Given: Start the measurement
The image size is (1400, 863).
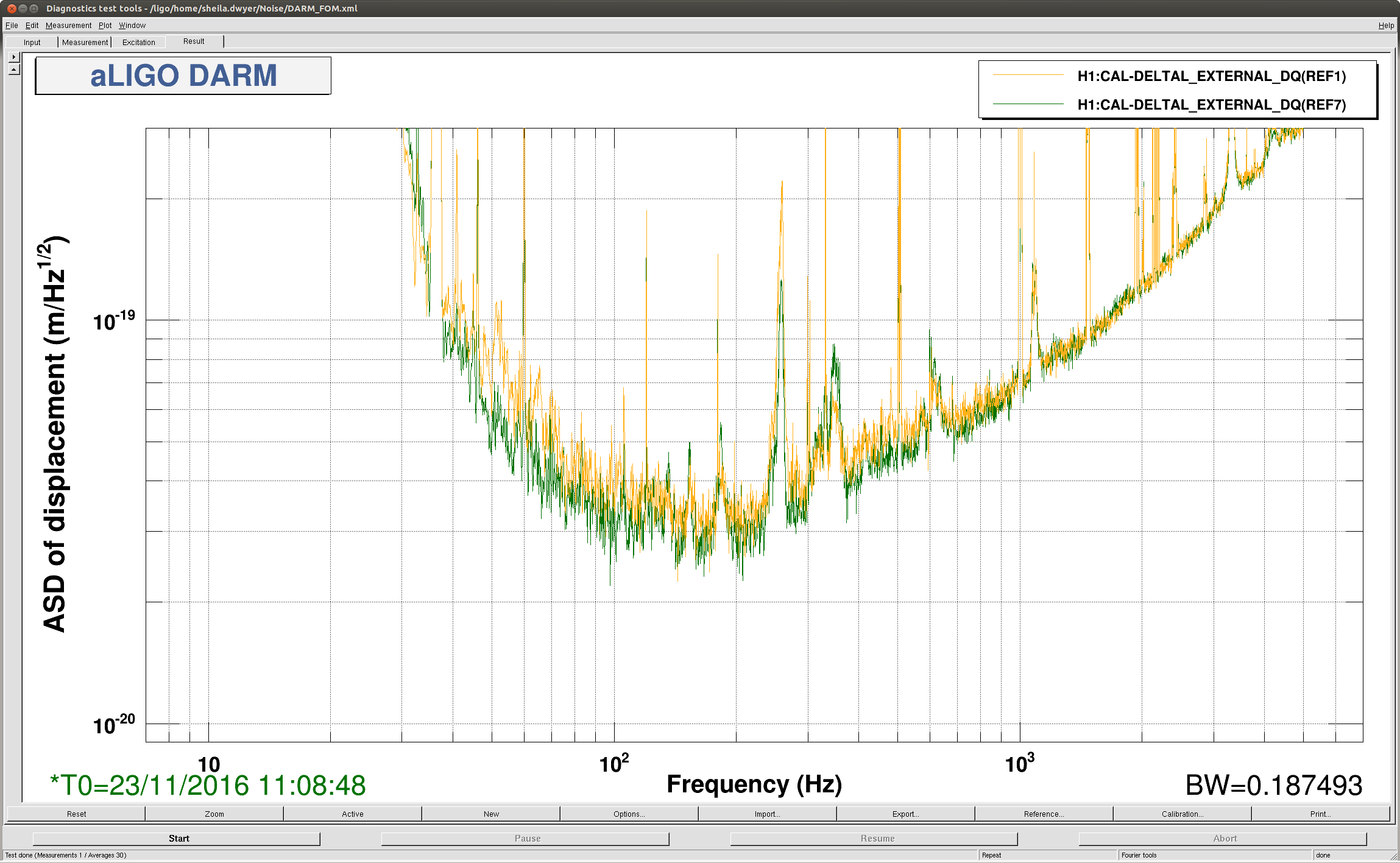Looking at the screenshot, I should pyautogui.click(x=177, y=839).
